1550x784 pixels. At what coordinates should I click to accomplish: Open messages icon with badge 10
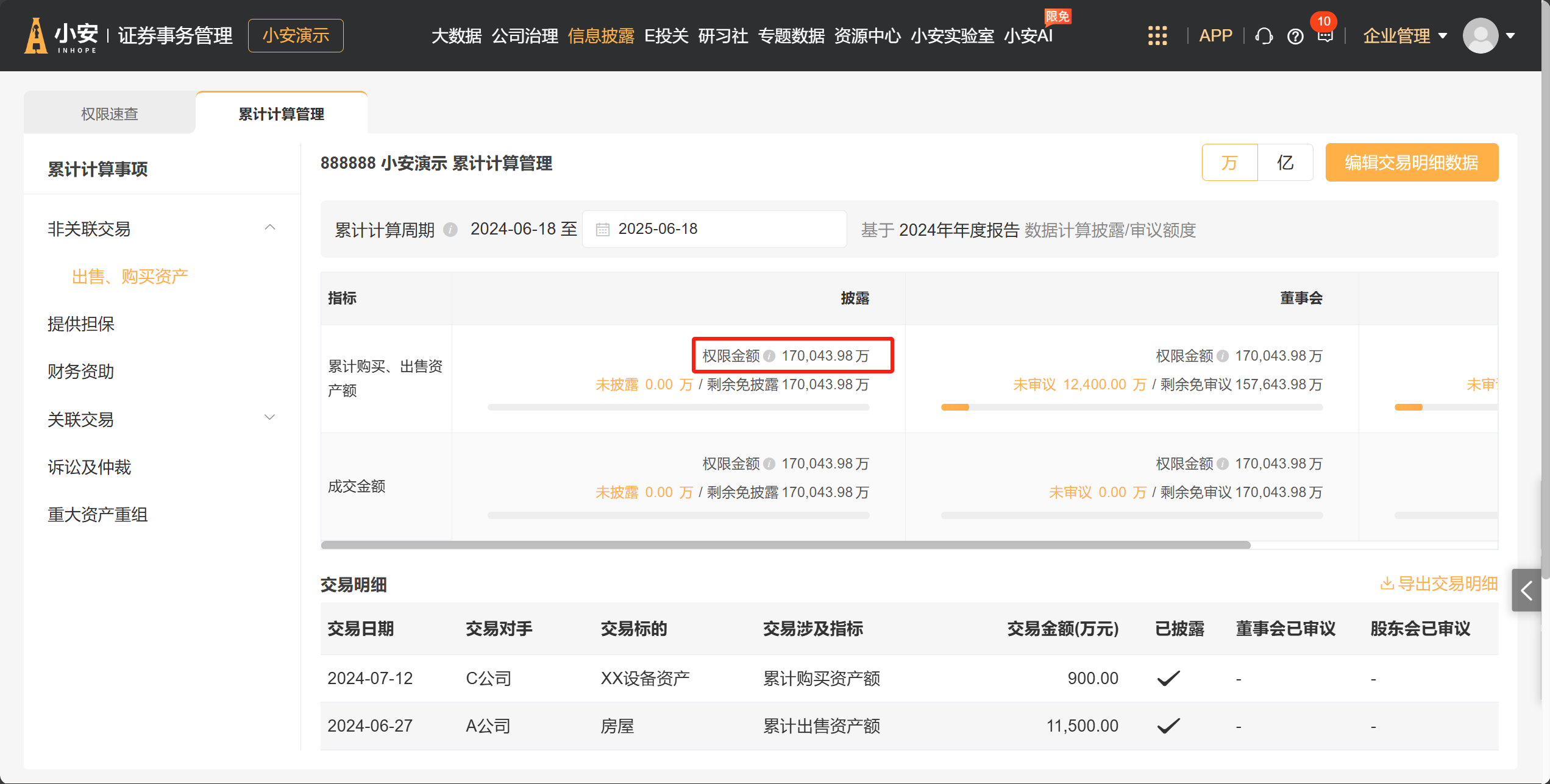[1325, 35]
